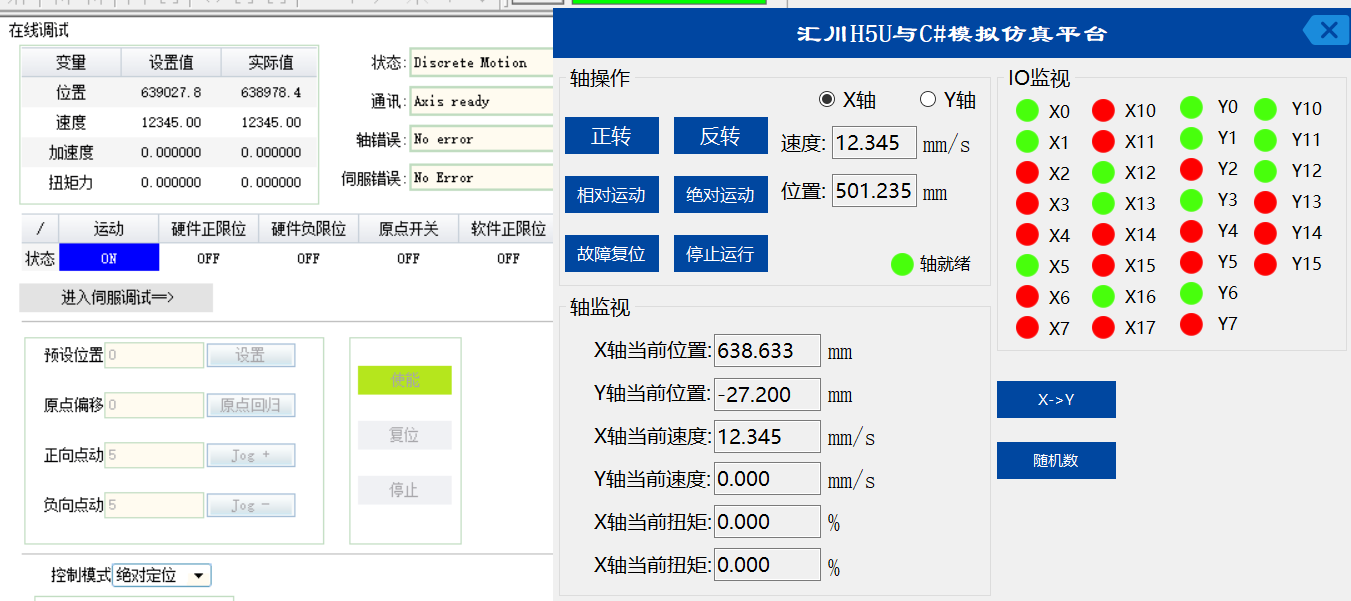Click the Y10 green indicator

point(1265,109)
